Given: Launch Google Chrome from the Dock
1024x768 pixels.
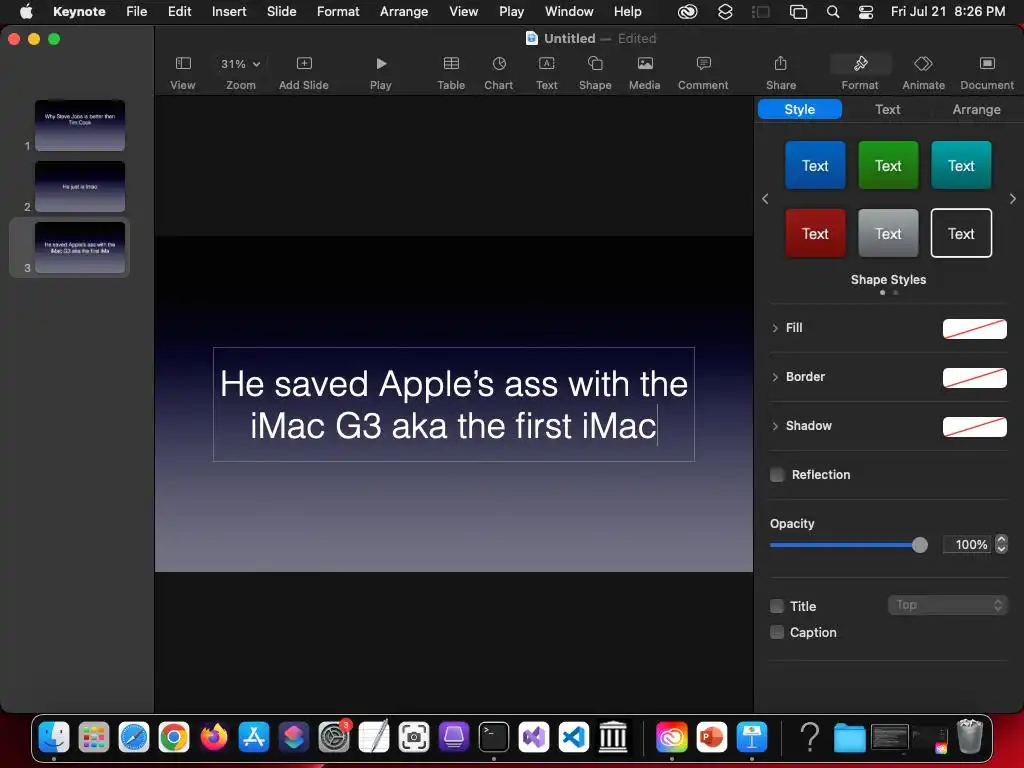Looking at the screenshot, I should pyautogui.click(x=174, y=737).
